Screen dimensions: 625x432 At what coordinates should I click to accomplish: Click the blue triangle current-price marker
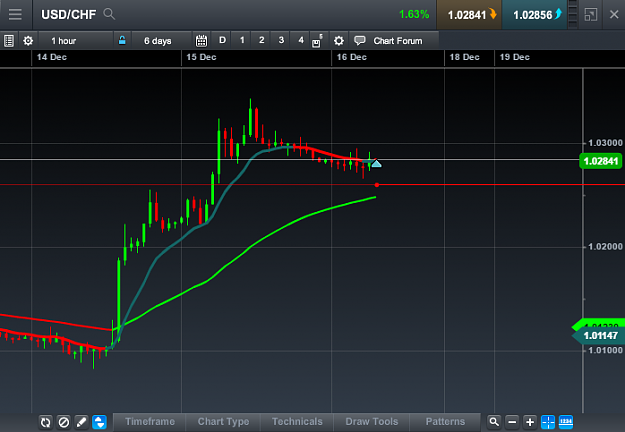[376, 163]
